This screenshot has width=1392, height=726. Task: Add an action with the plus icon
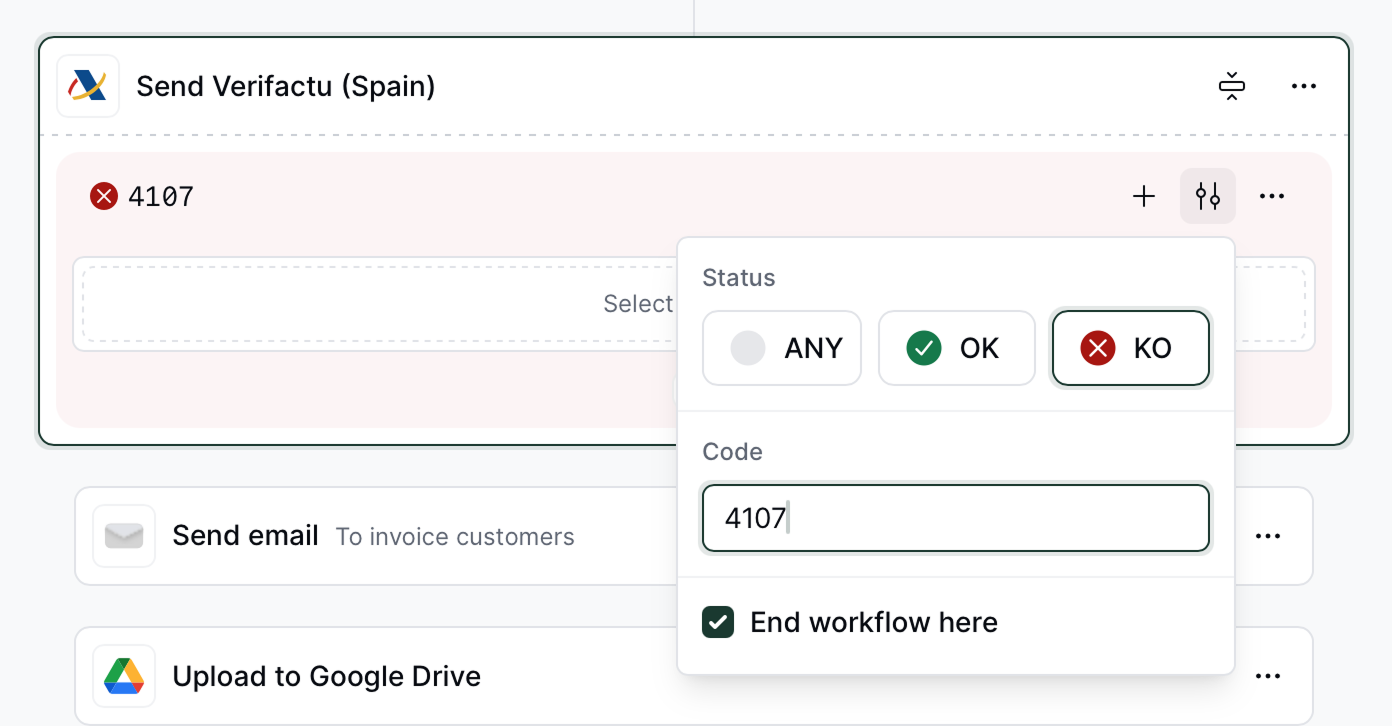click(x=1144, y=196)
